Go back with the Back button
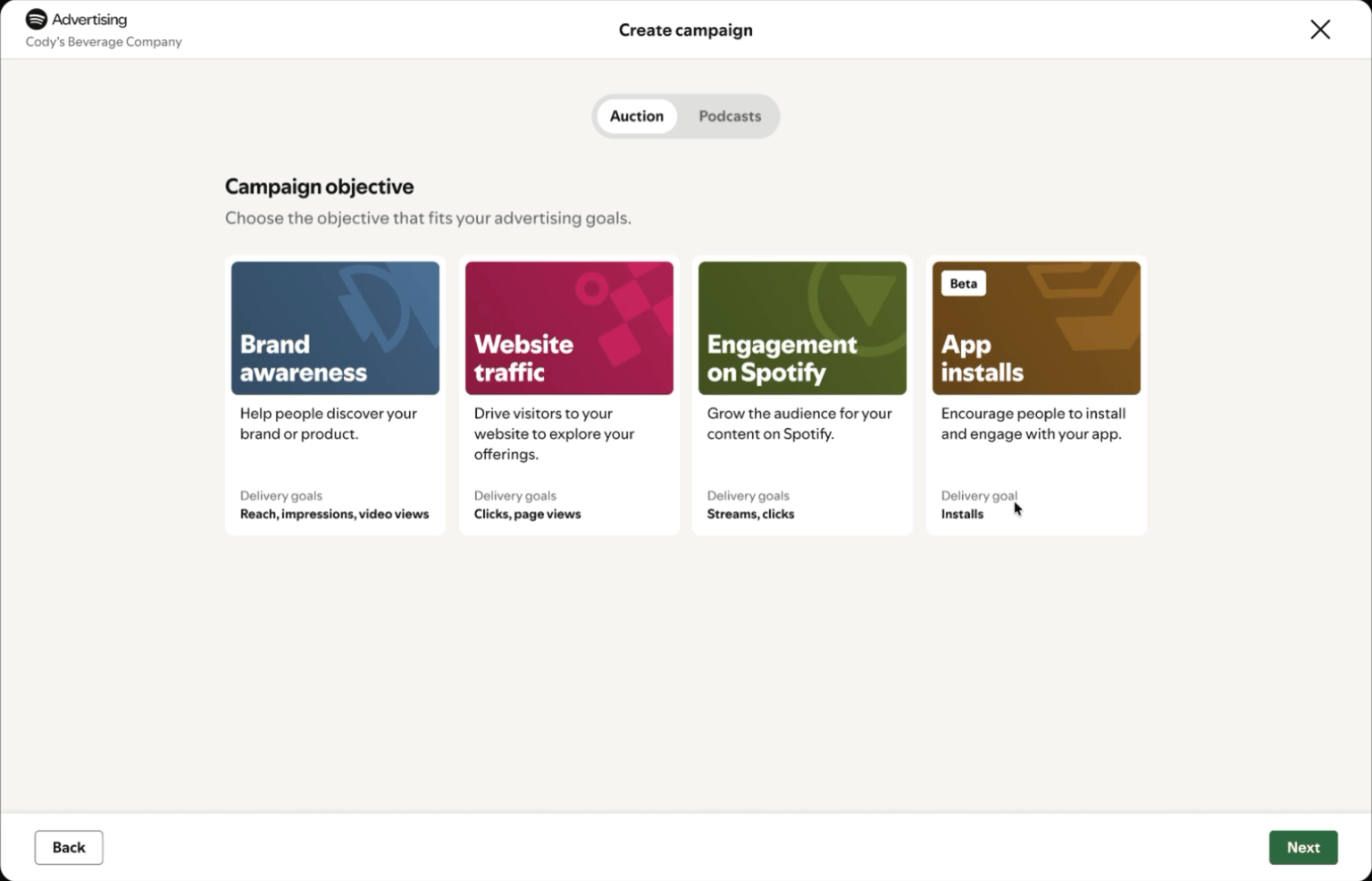This screenshot has height=881, width=1372. pyautogui.click(x=69, y=847)
